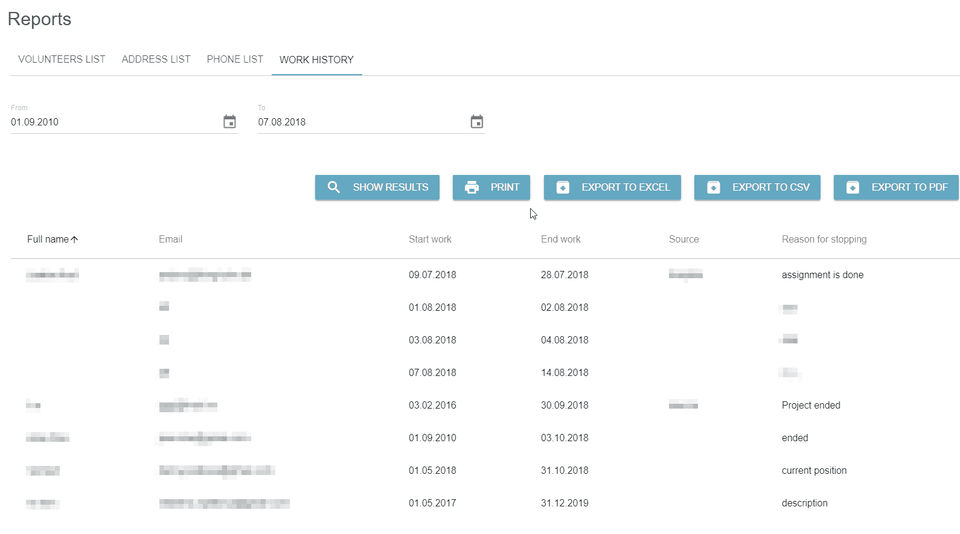
Task: Click reason 'assignment is done'
Action: click(x=822, y=275)
